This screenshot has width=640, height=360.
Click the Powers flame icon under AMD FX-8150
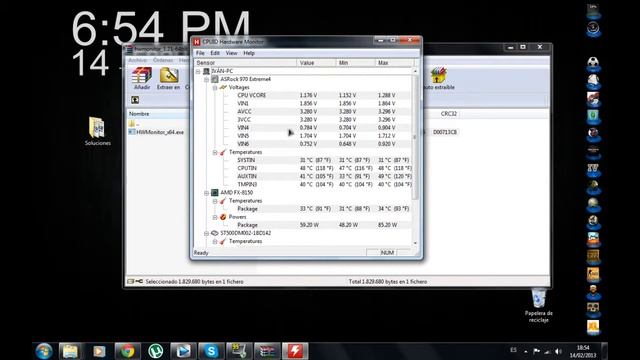(223, 217)
